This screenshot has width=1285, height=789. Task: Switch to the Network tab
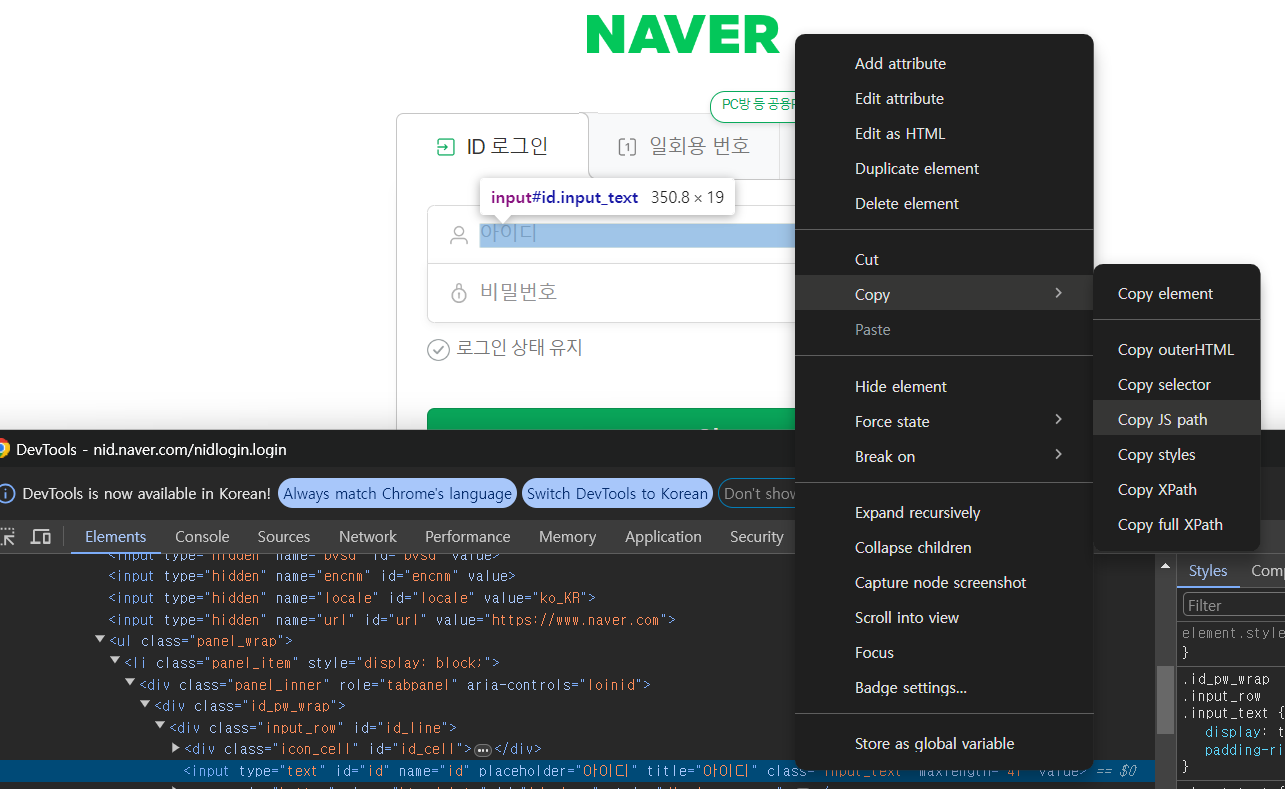[368, 537]
